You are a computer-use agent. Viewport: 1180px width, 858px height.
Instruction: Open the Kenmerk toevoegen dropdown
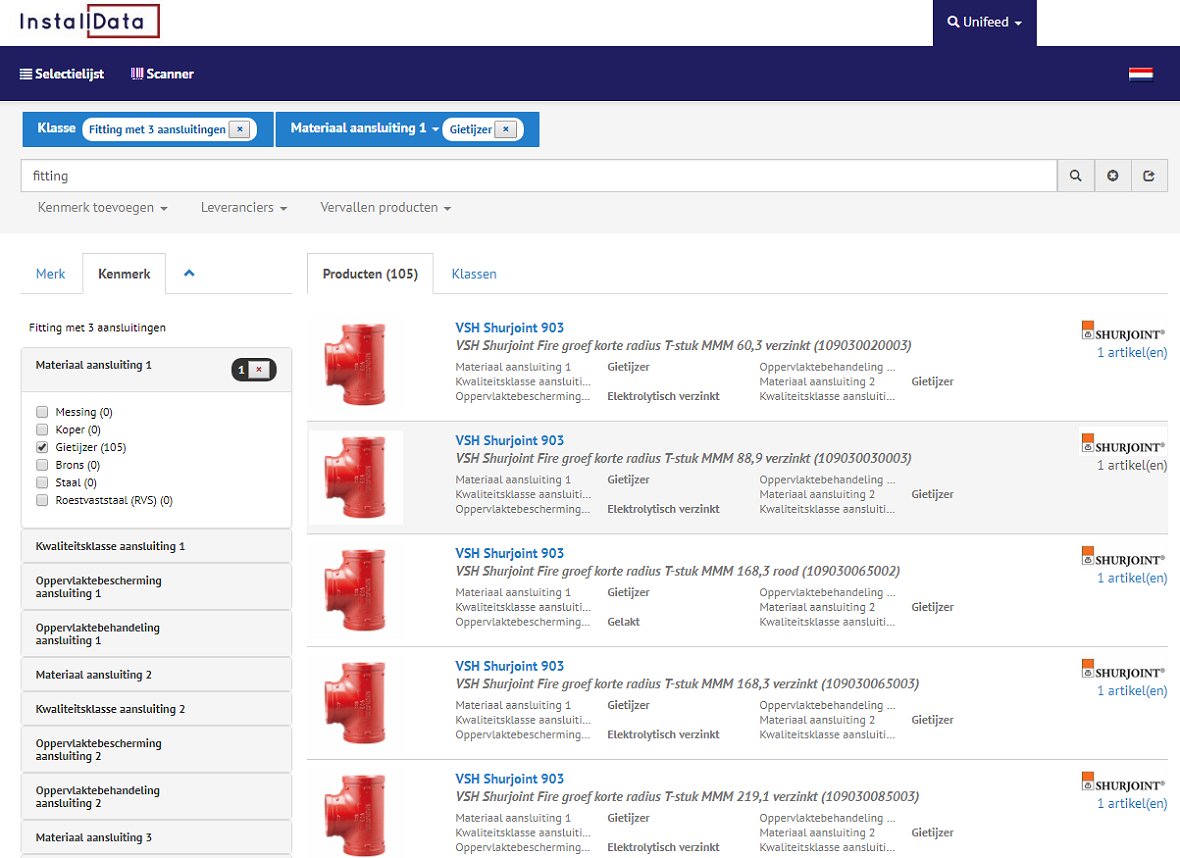[x=102, y=208]
